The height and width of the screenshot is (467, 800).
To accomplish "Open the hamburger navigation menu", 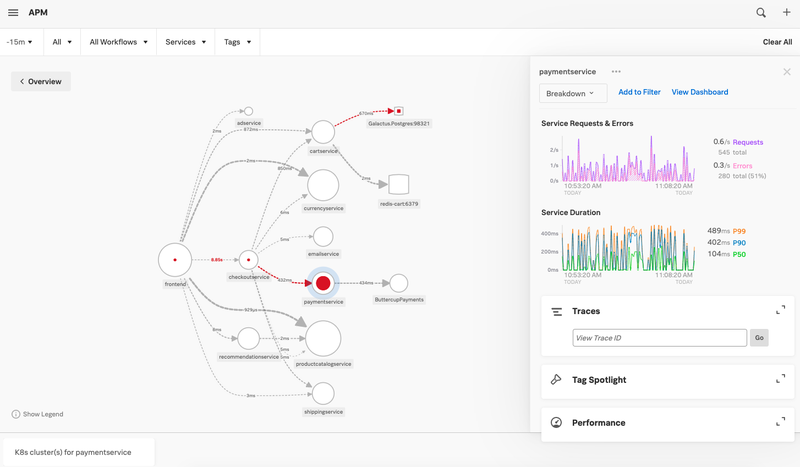I will click(13, 12).
